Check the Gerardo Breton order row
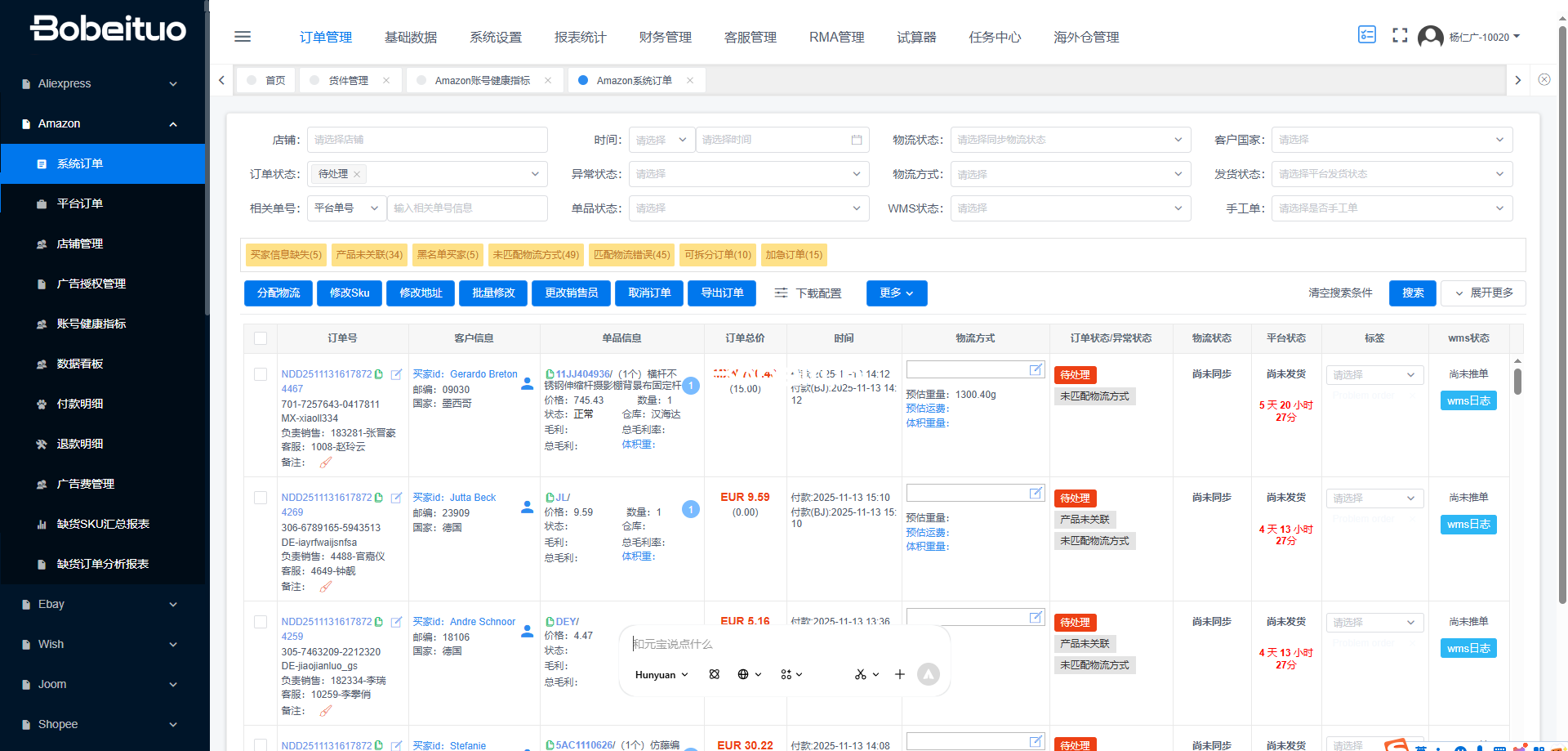The width and height of the screenshot is (1568, 751). click(261, 374)
